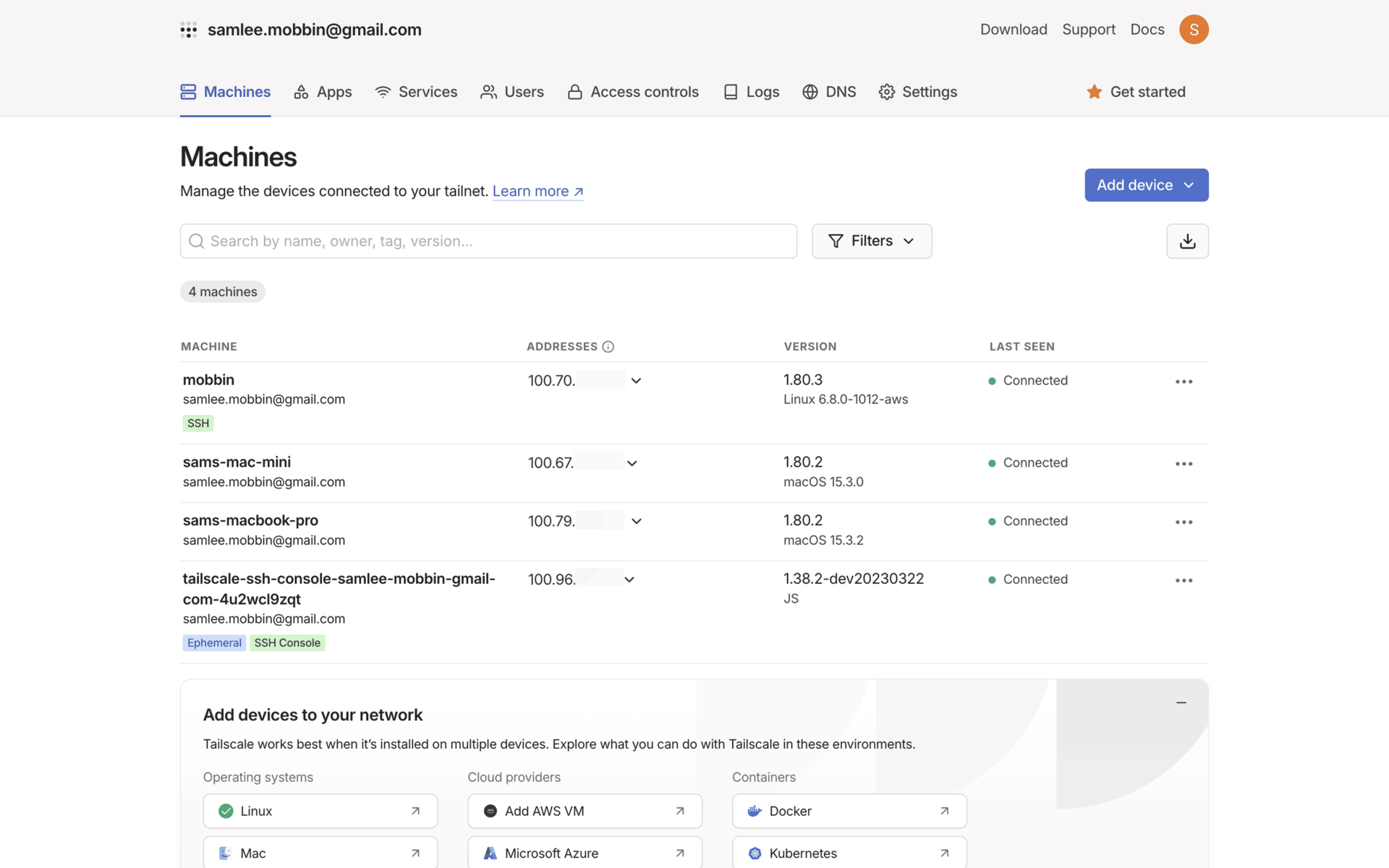The image size is (1389, 868).
Task: Focus the machine search field
Action: coord(488,241)
